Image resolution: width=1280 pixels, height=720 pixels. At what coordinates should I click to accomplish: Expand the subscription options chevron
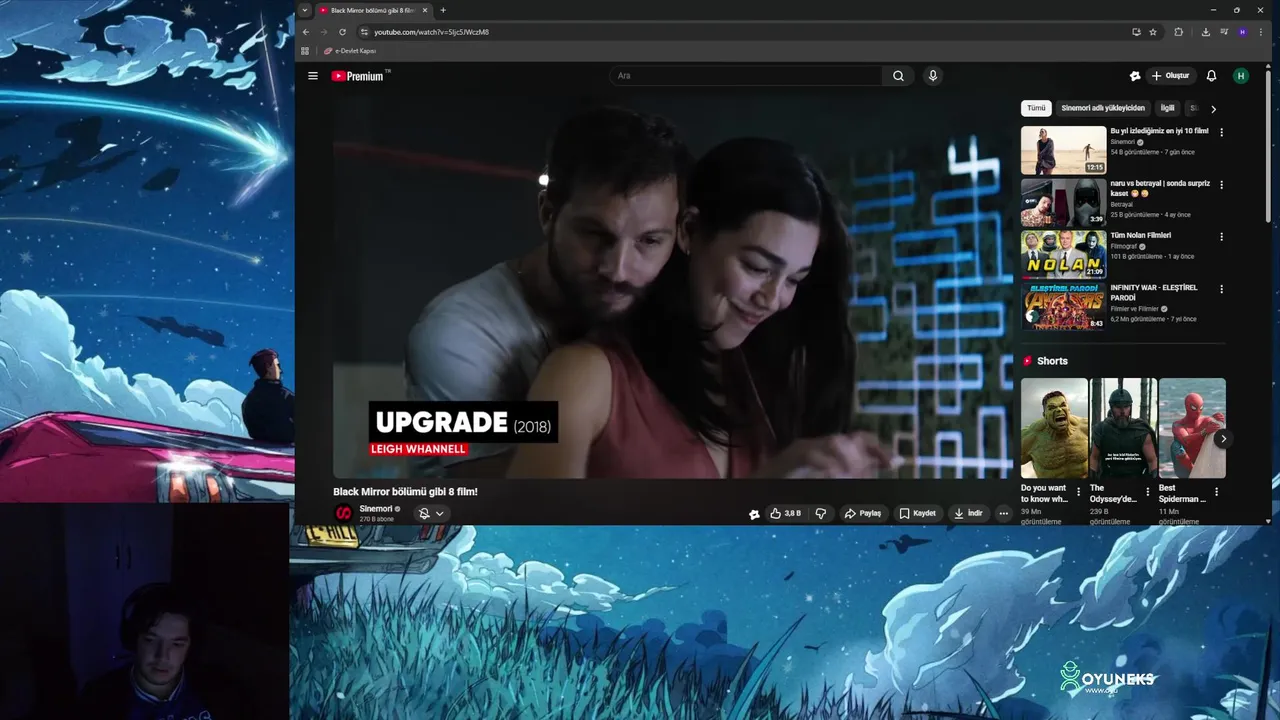[x=439, y=514]
